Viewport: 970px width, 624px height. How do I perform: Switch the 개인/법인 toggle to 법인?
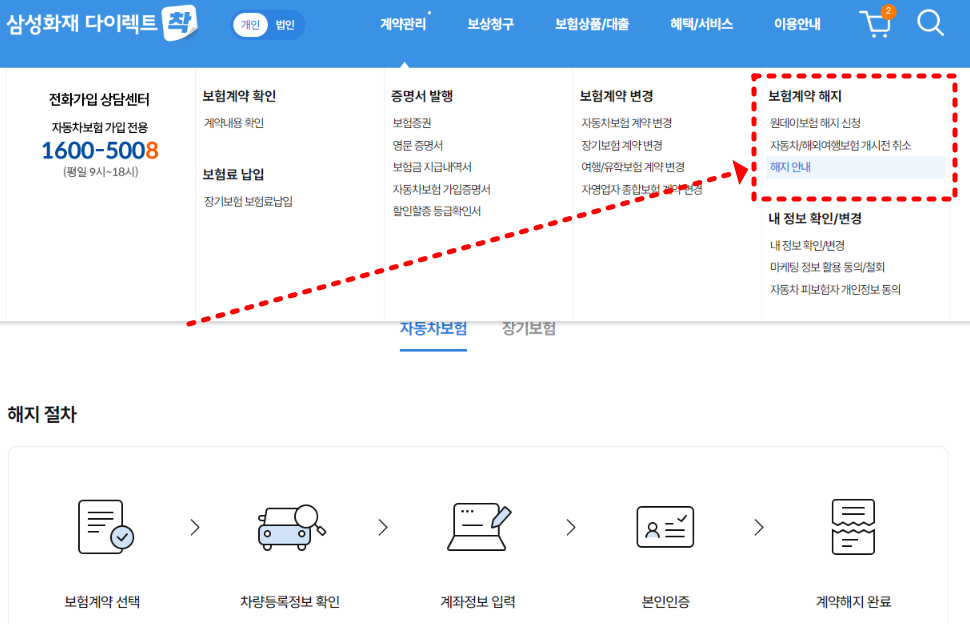287,23
